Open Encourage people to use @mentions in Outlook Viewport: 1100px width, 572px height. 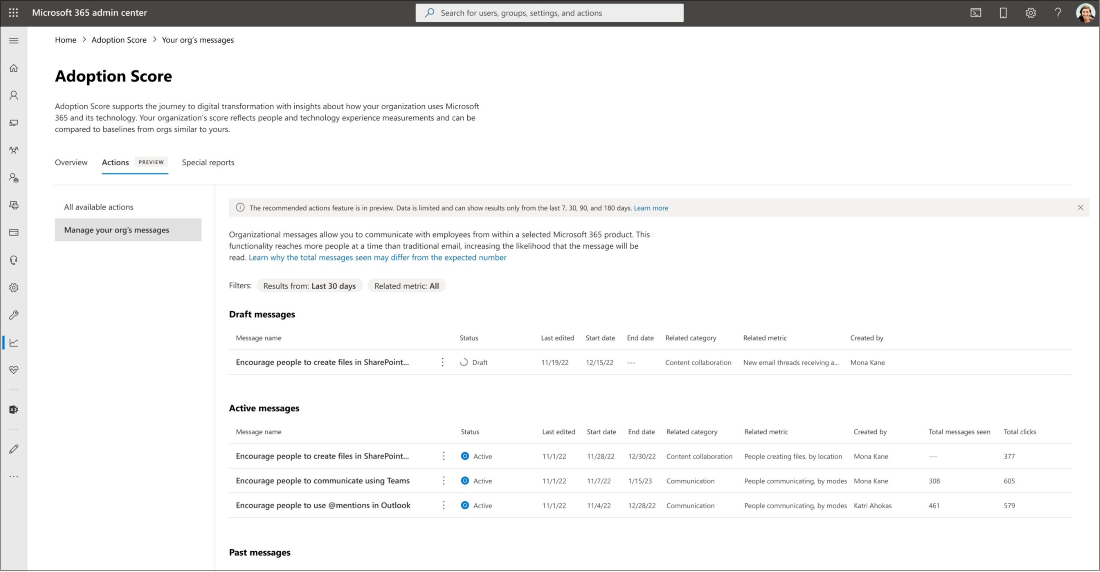[323, 505]
